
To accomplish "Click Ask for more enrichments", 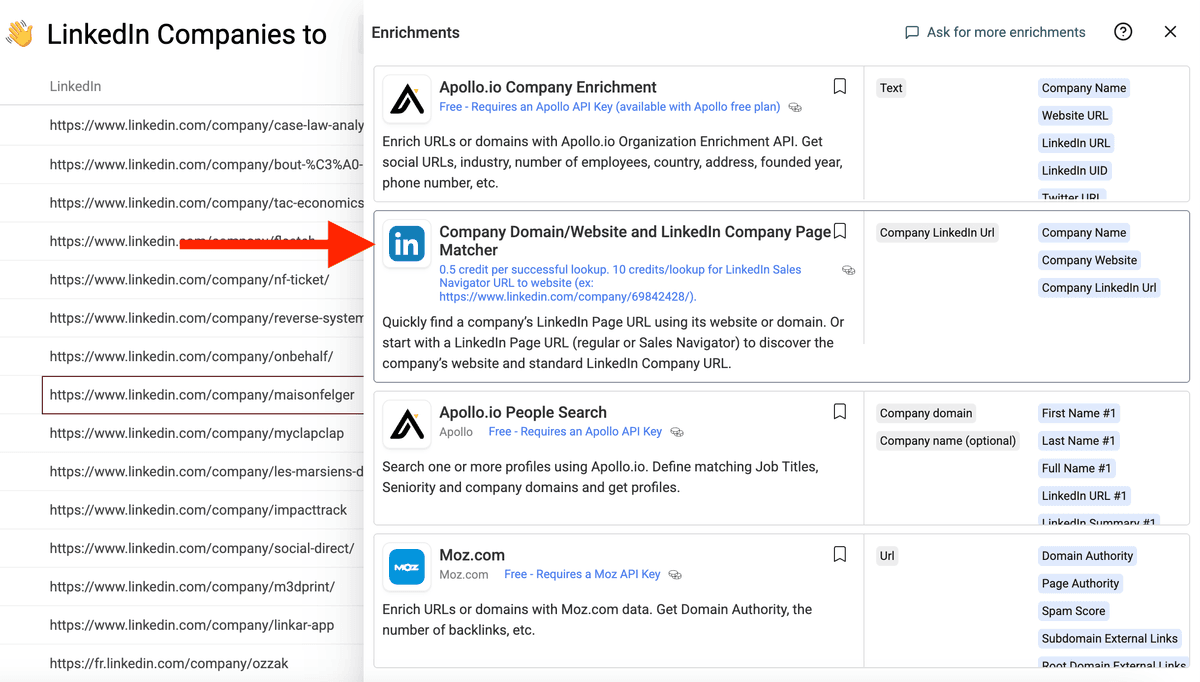I will [x=995, y=32].
